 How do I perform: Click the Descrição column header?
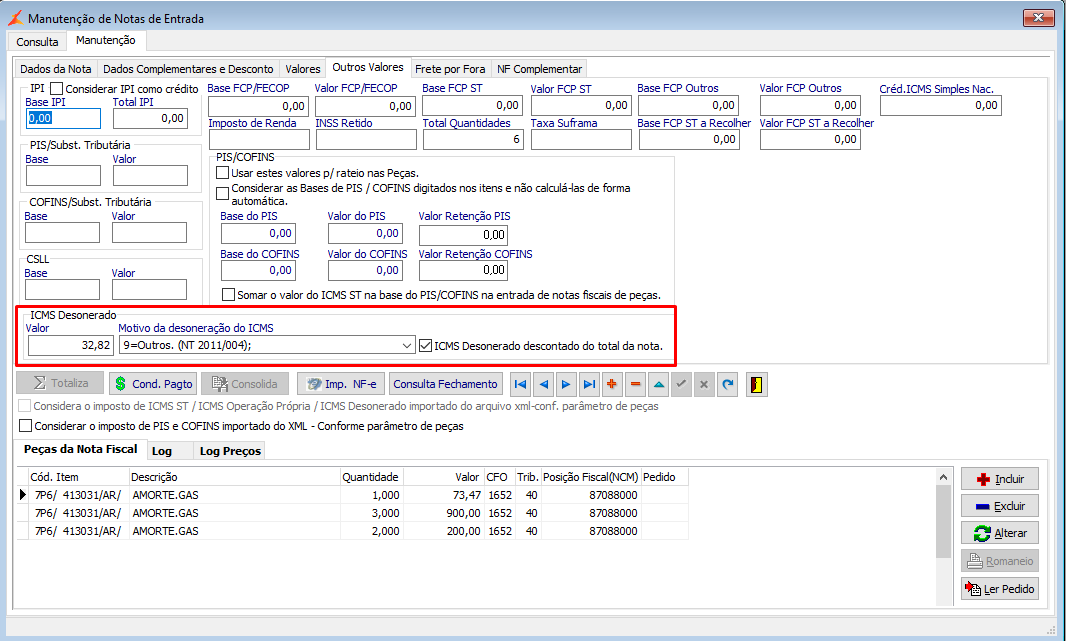(x=235, y=477)
